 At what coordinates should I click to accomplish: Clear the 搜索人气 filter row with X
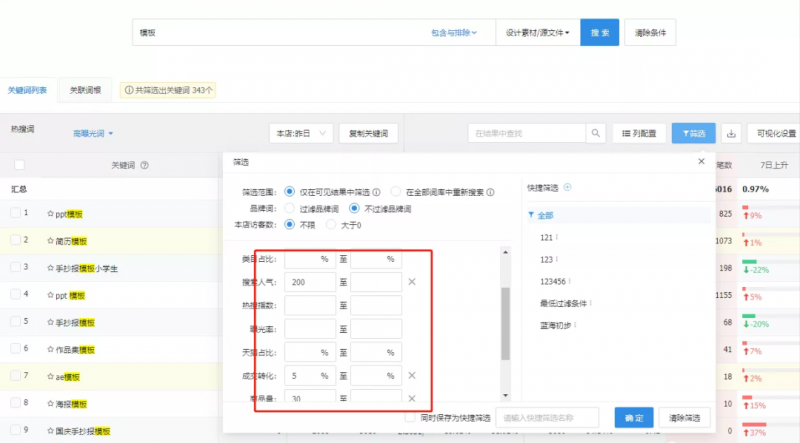pyautogui.click(x=412, y=283)
